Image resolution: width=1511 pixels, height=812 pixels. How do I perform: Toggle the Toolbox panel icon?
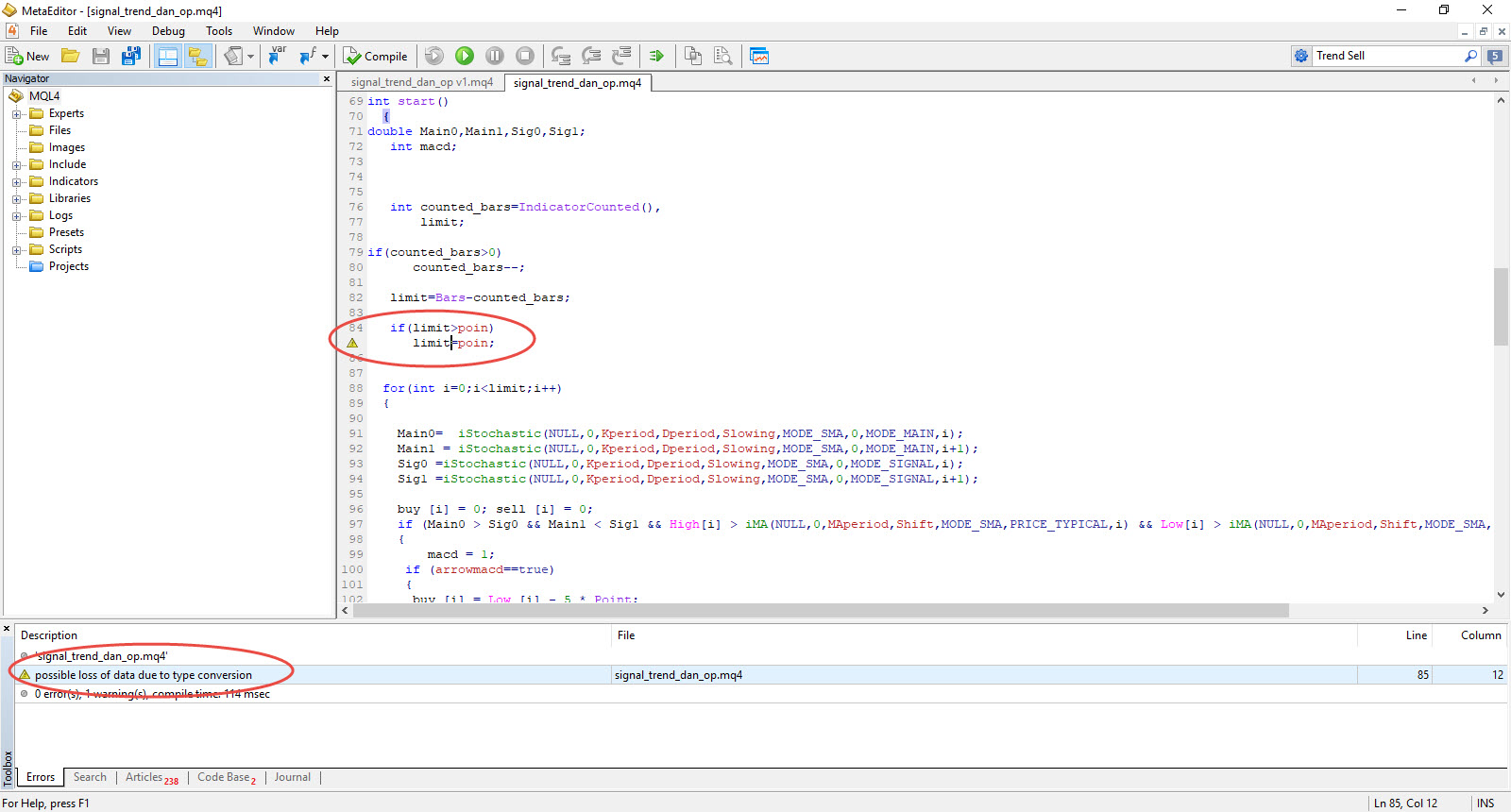pyautogui.click(x=197, y=57)
